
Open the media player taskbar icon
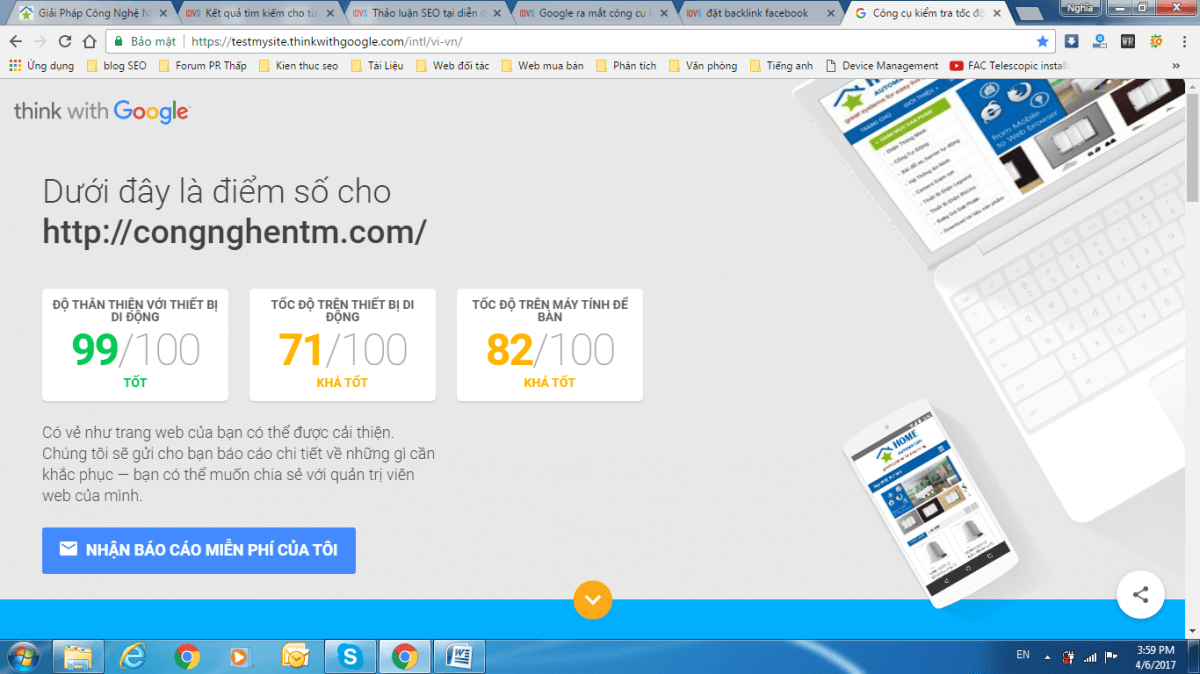[x=240, y=656]
